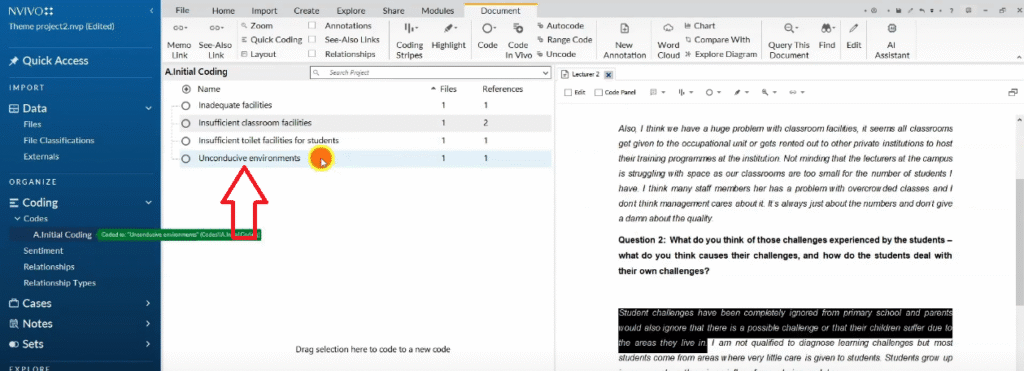Close the Lecturer 2 document tab
This screenshot has width=1024, height=371.
point(608,75)
